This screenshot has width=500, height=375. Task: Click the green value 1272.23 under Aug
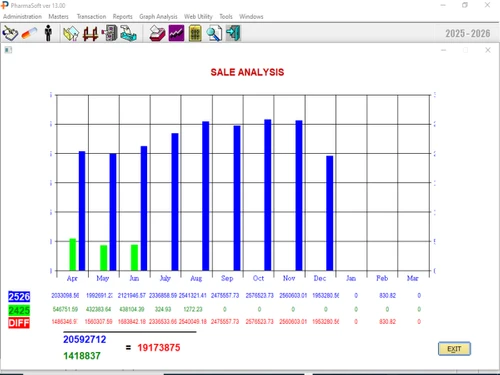pos(193,309)
